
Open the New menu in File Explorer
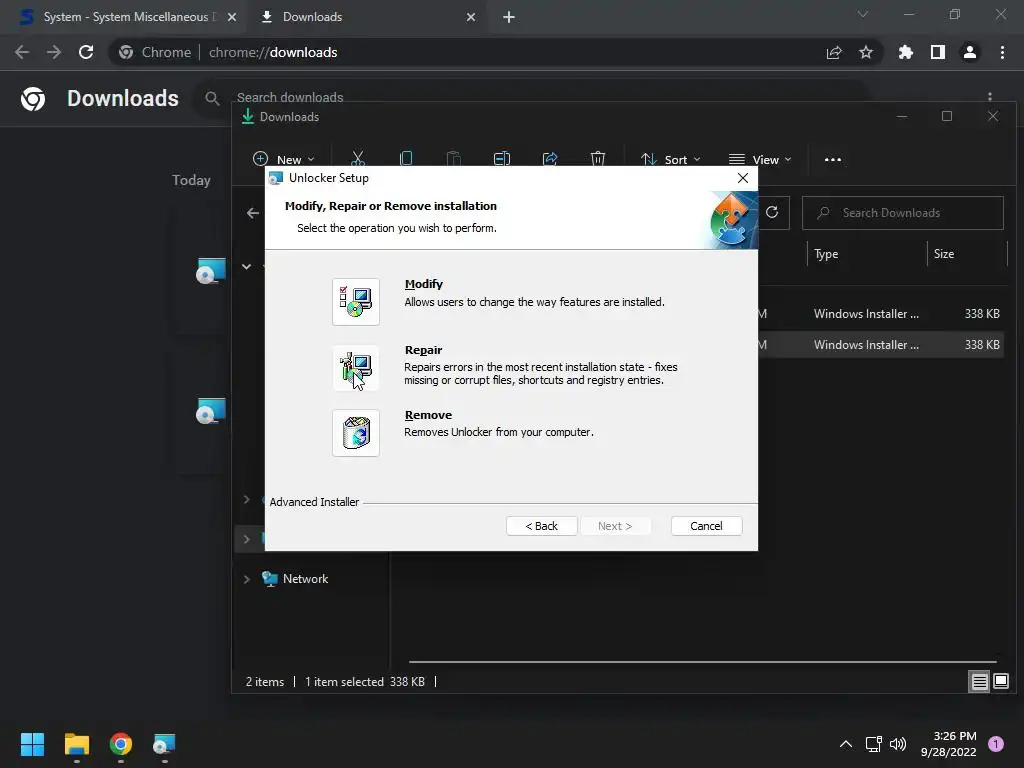[284, 159]
